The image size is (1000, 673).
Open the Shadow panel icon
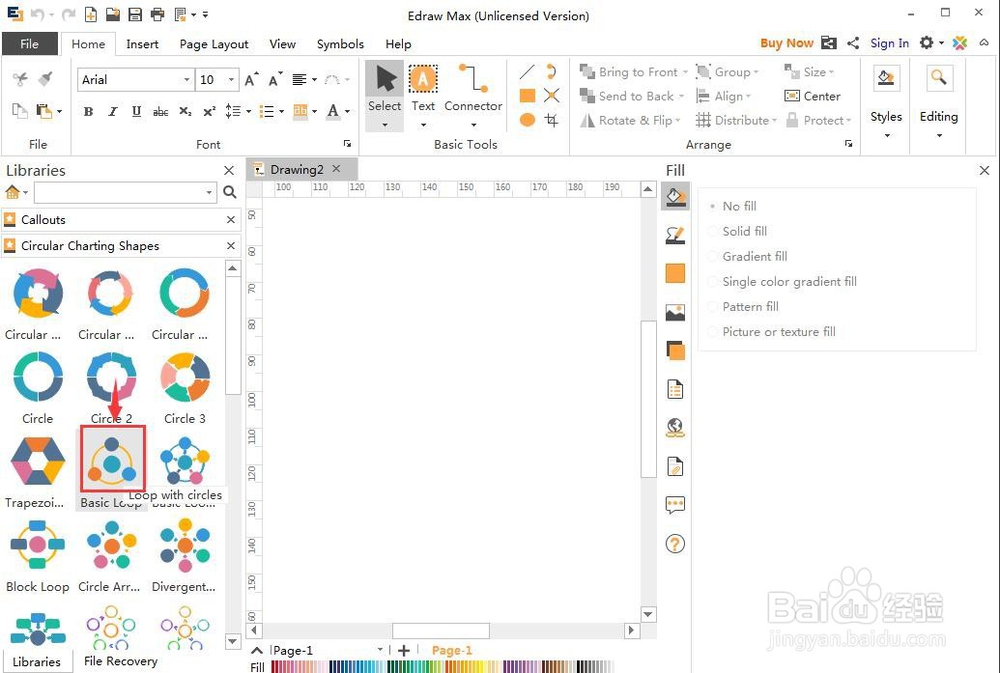click(x=675, y=351)
